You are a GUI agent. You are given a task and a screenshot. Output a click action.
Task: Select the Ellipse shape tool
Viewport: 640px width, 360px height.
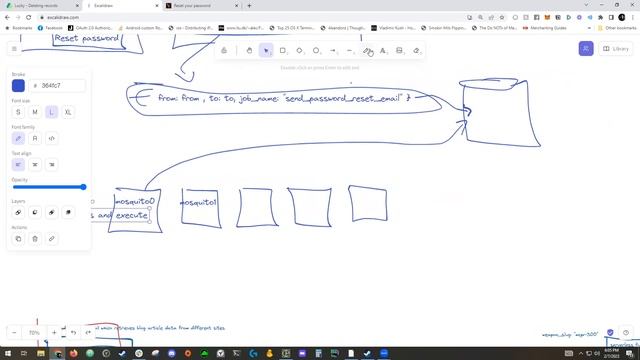point(316,51)
